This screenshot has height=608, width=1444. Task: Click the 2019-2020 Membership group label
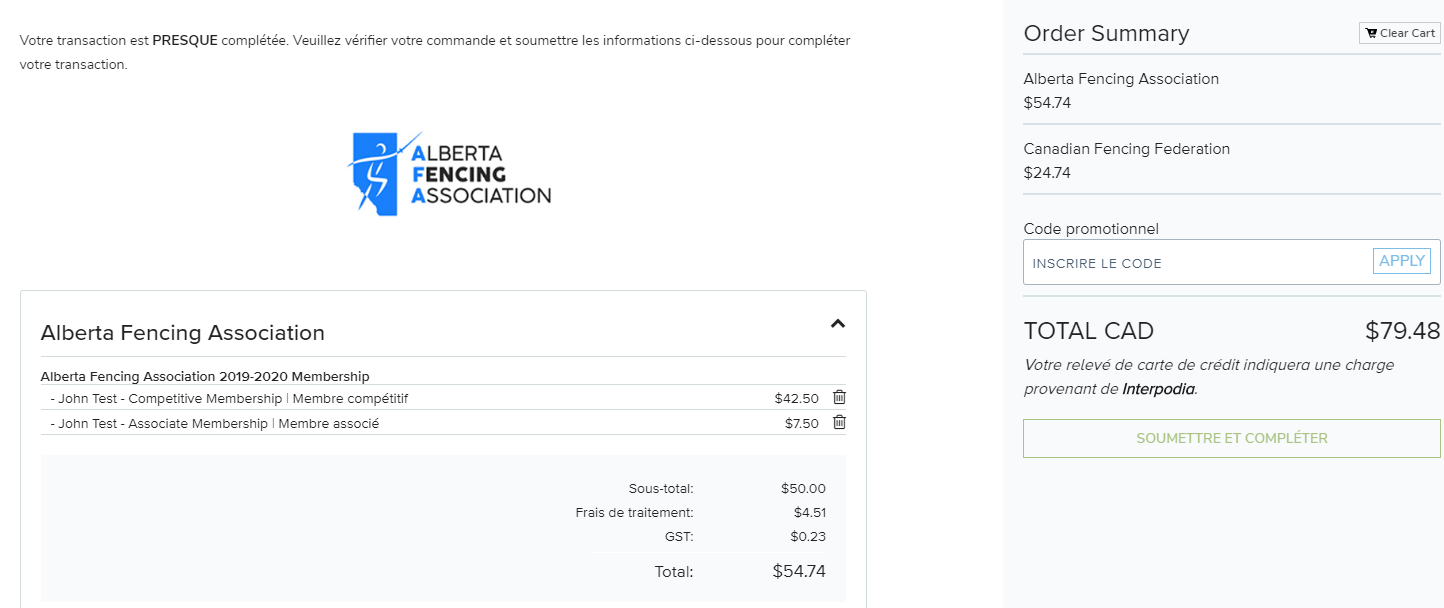click(x=205, y=377)
